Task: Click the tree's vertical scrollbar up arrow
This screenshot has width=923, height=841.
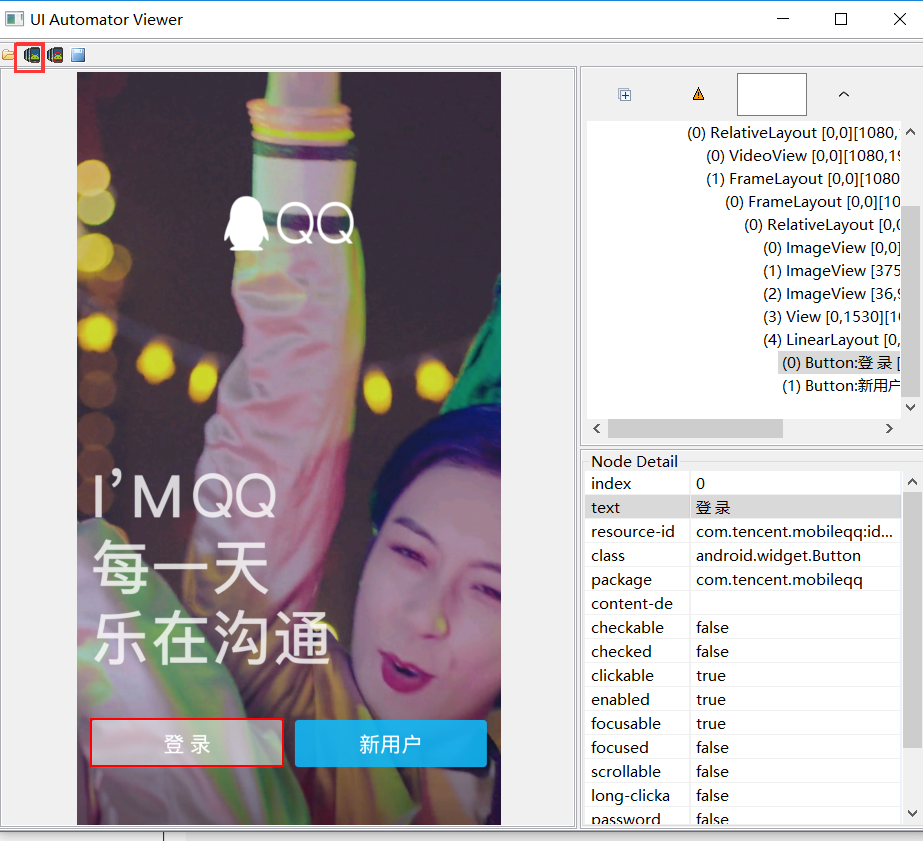Action: point(911,132)
